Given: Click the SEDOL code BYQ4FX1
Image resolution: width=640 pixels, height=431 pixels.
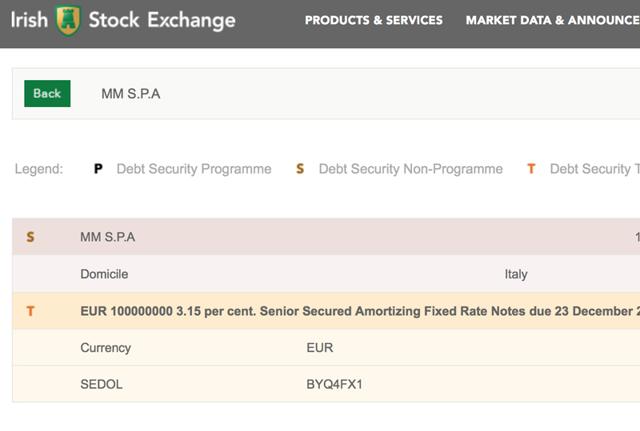Looking at the screenshot, I should [336, 384].
